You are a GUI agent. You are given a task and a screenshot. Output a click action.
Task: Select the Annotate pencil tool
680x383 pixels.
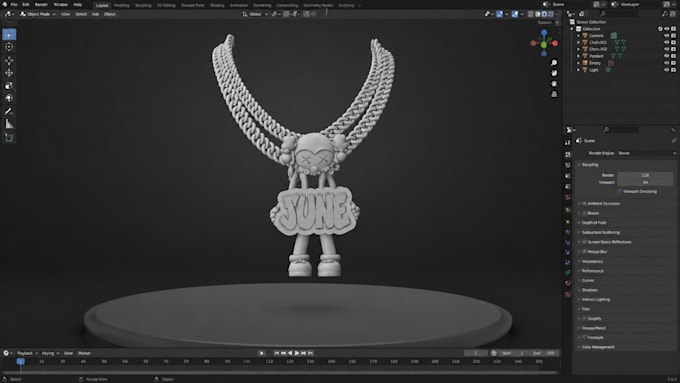pos(9,111)
